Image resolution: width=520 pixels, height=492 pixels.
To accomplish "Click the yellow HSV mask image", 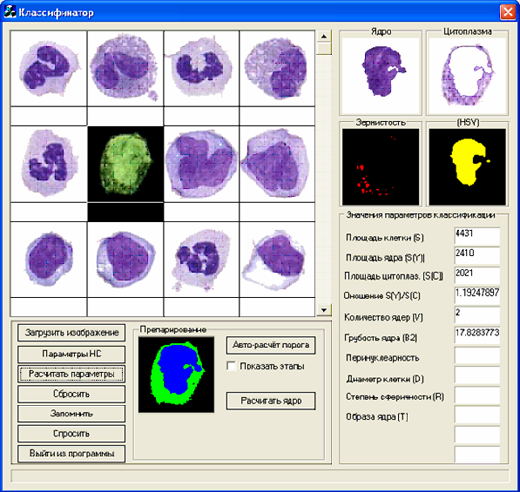I will pyautogui.click(x=467, y=167).
